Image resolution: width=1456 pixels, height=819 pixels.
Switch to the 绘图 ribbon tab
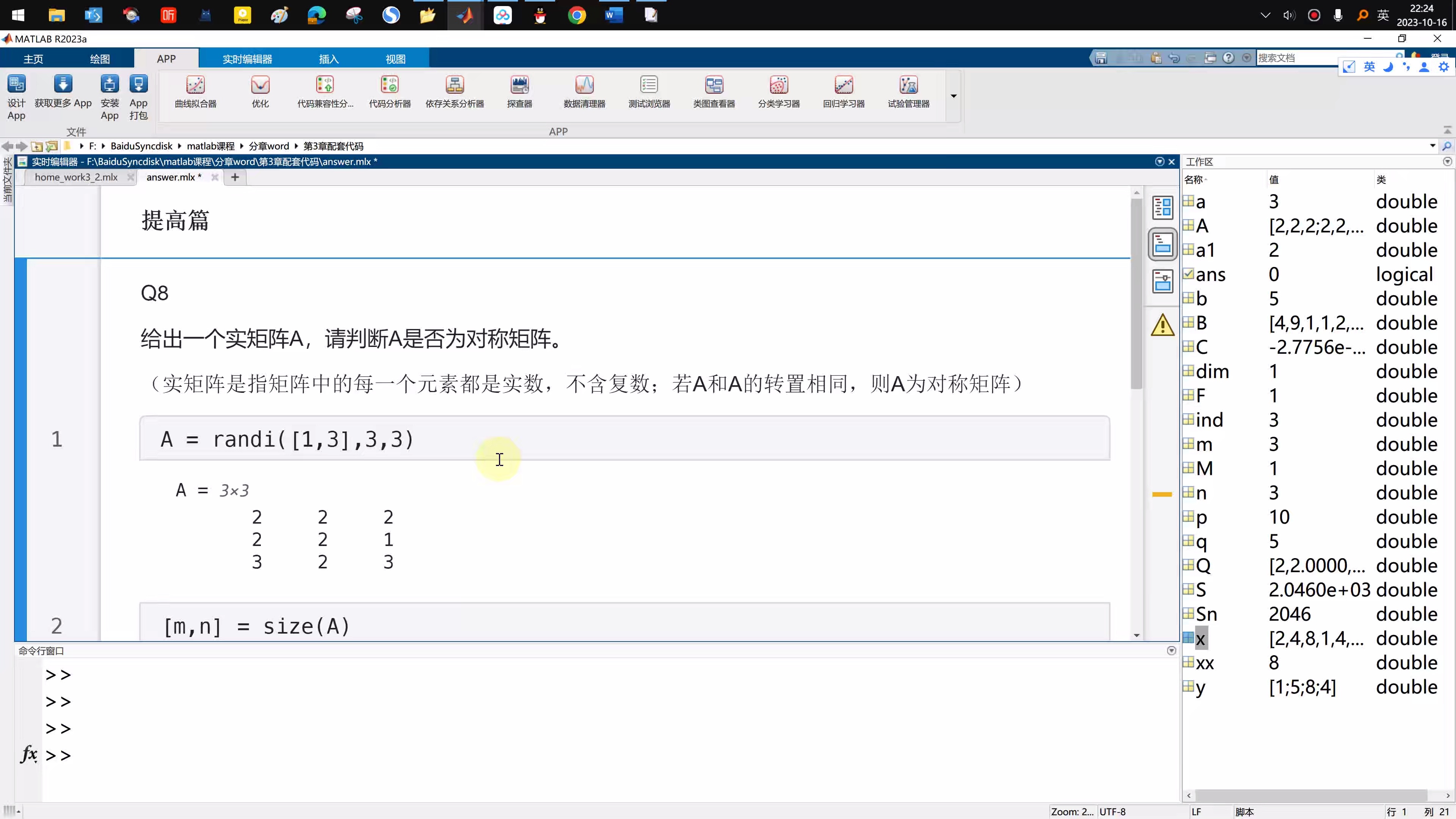click(x=99, y=58)
